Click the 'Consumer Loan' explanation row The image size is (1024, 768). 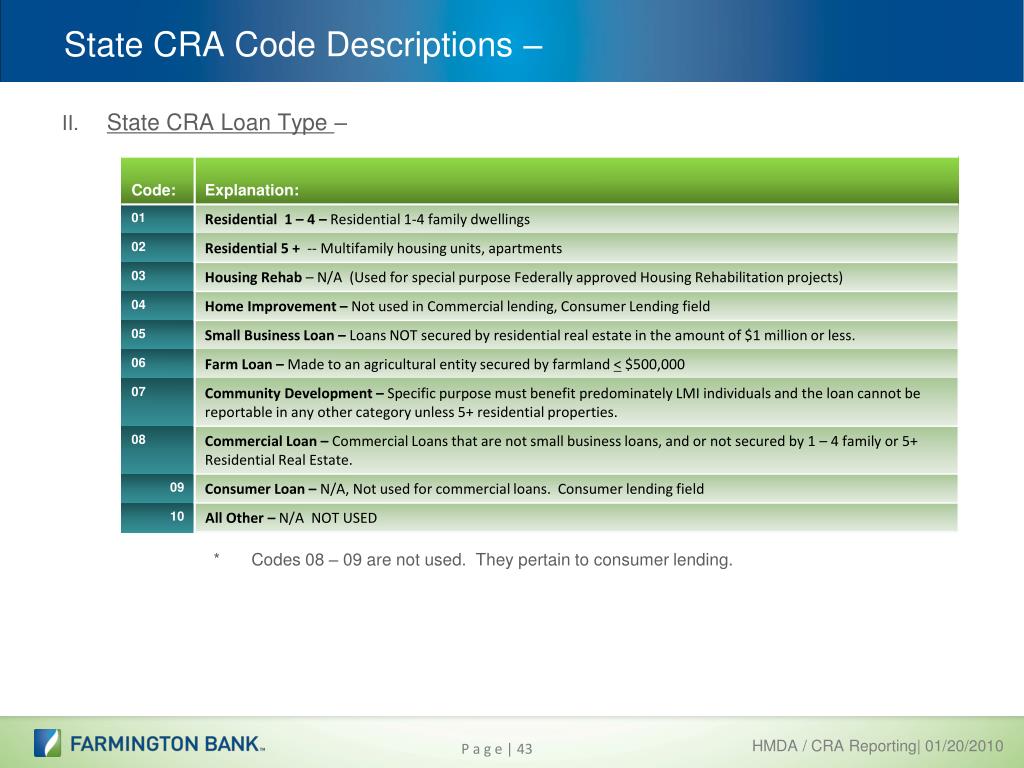click(x=577, y=488)
